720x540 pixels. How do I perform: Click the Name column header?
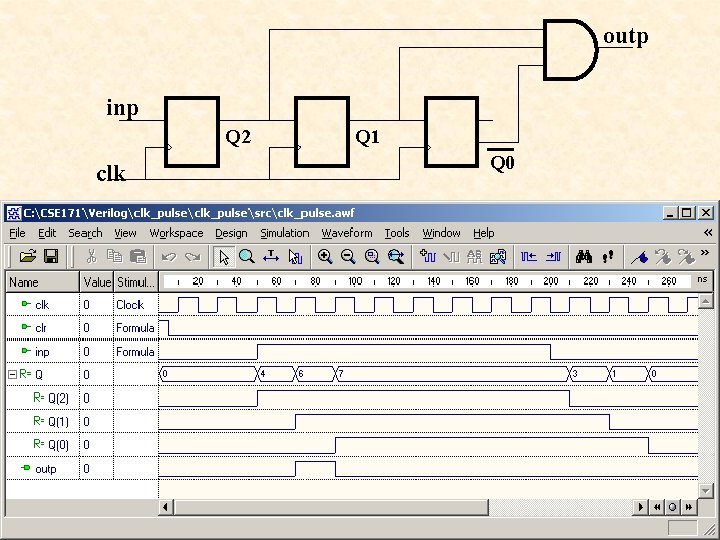[43, 282]
